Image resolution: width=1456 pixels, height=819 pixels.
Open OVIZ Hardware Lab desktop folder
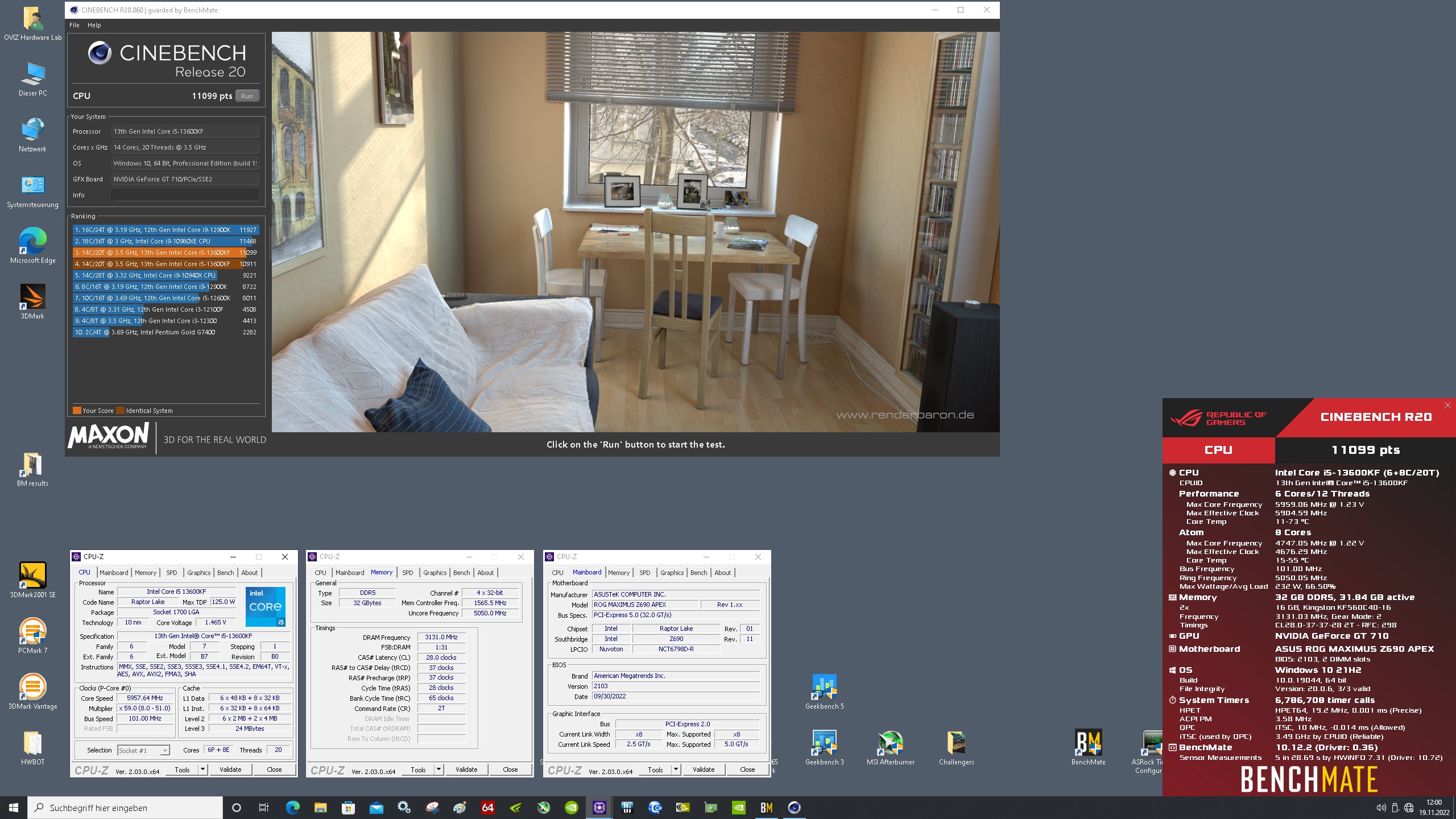coord(32,24)
